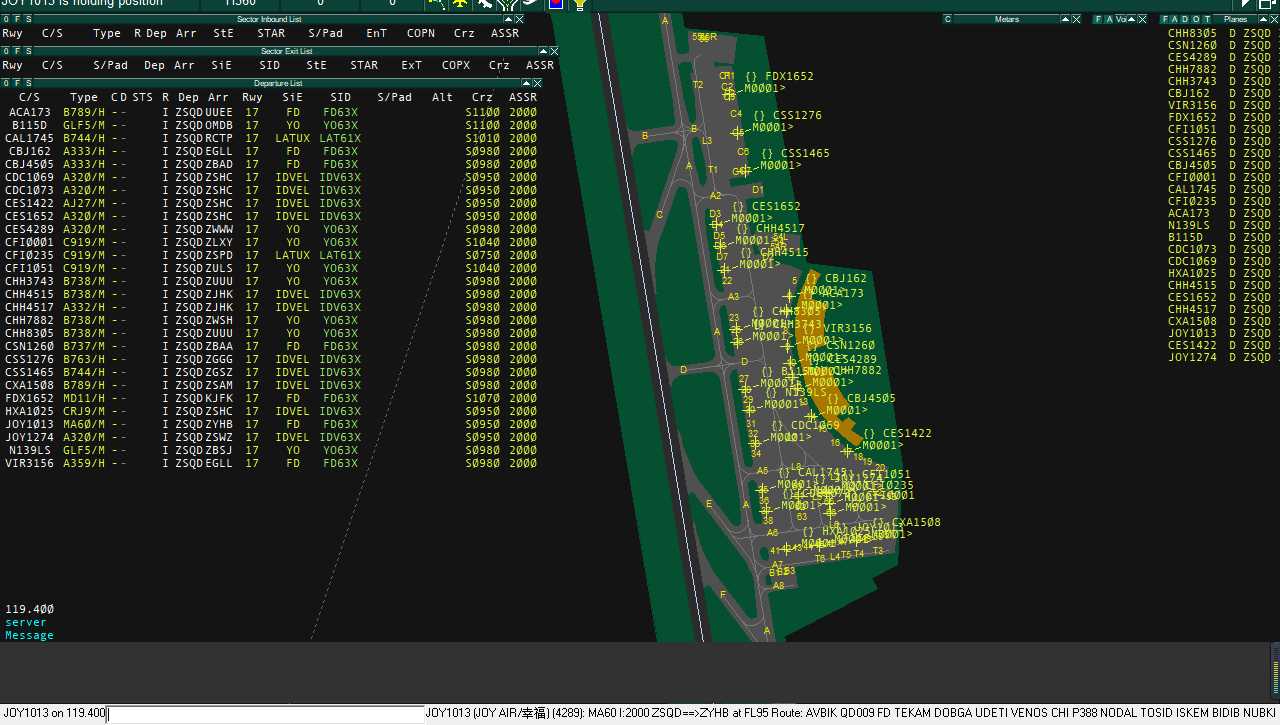
Task: Click the CBJ162 aircraft tag on map
Action: pos(846,278)
